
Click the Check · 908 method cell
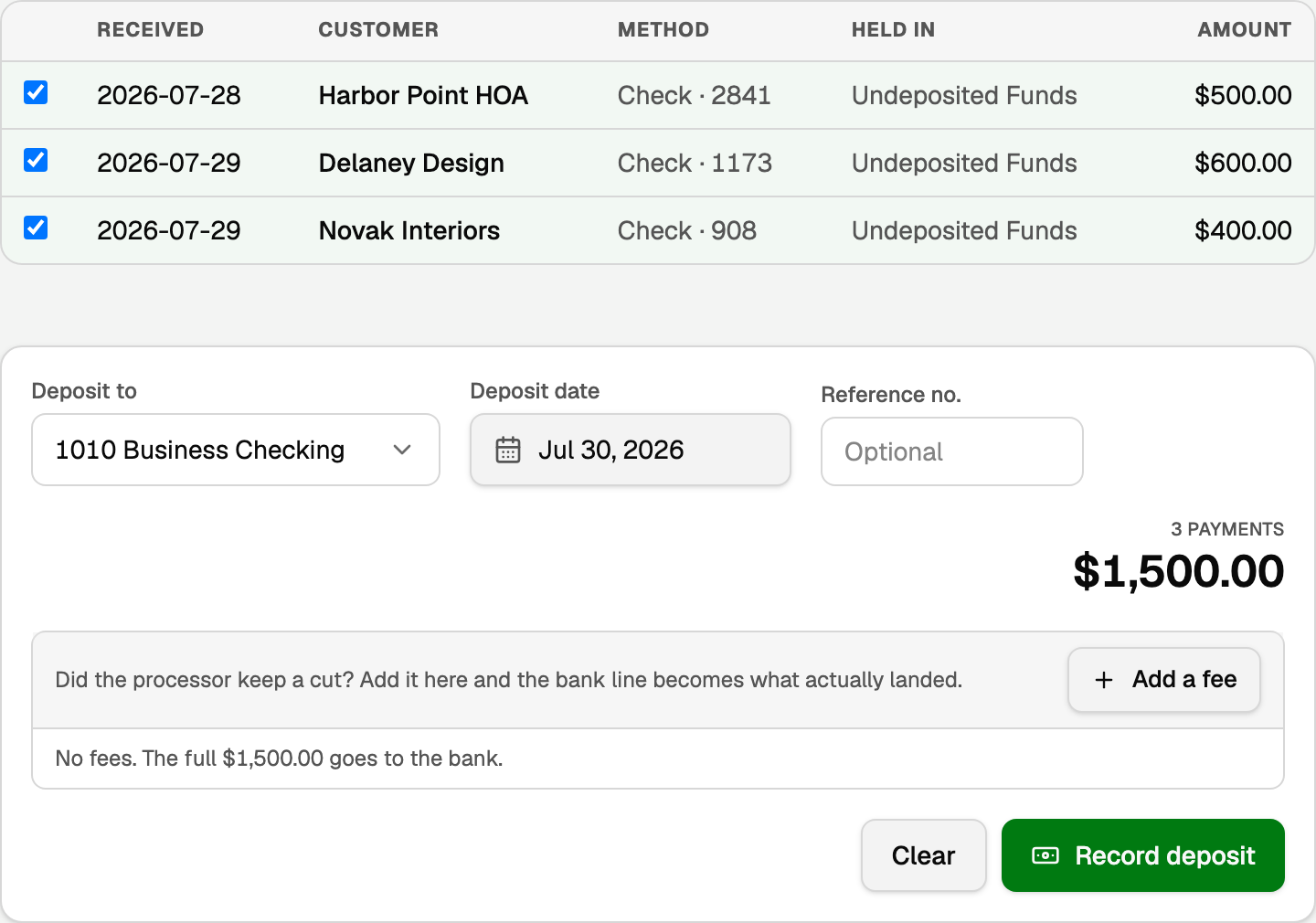tap(687, 230)
